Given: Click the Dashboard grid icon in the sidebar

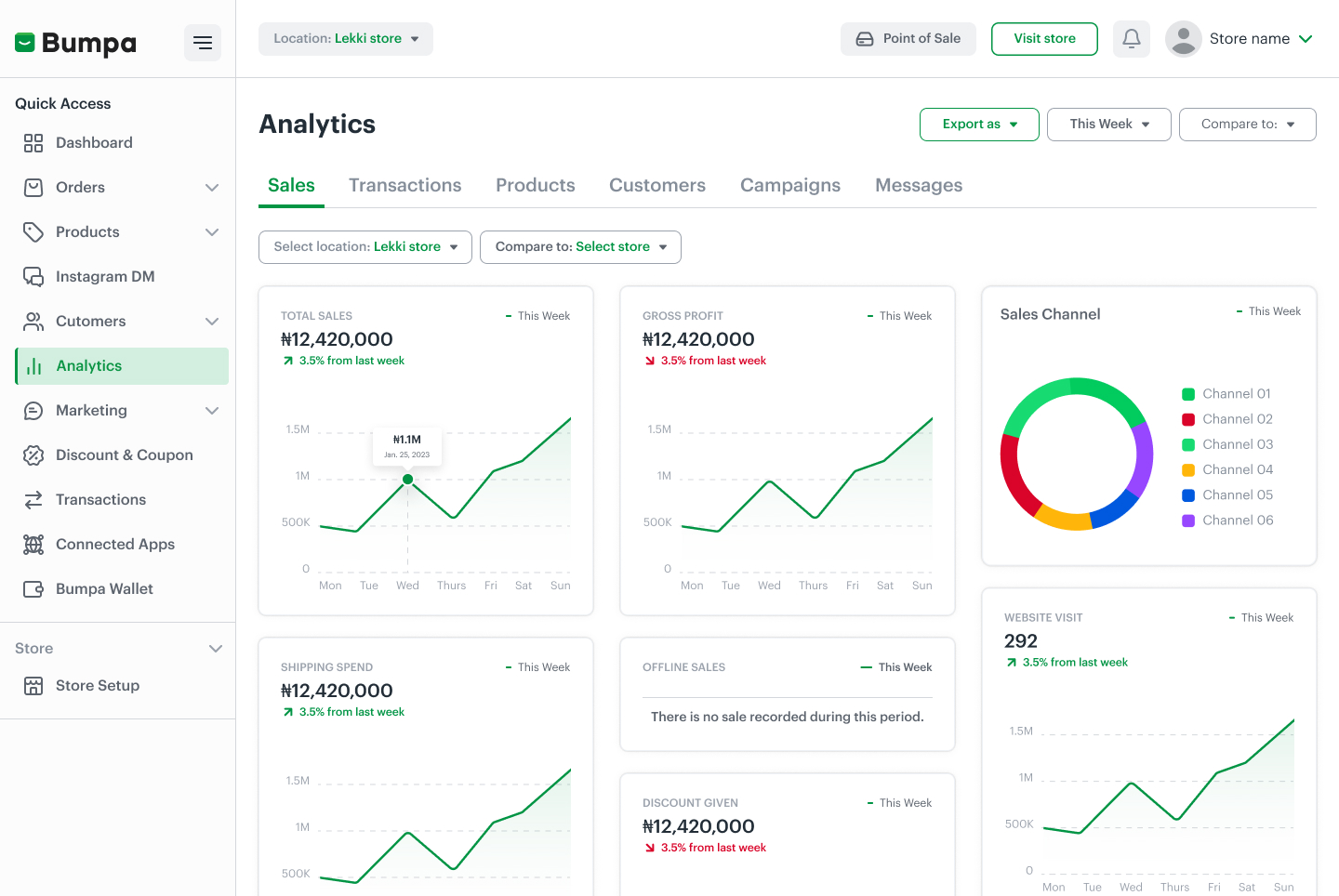Looking at the screenshot, I should pos(33,143).
